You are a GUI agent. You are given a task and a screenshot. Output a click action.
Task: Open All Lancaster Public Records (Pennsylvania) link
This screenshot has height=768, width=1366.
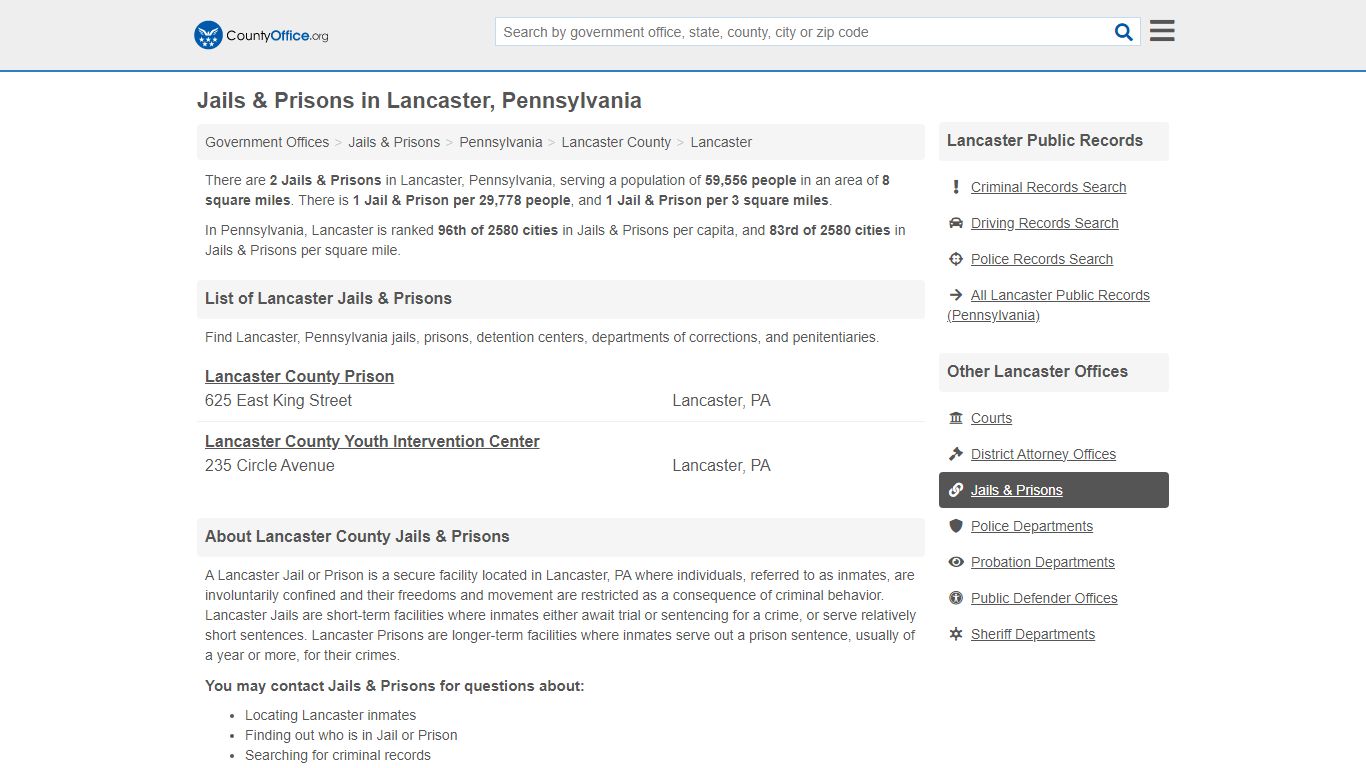pos(1048,305)
